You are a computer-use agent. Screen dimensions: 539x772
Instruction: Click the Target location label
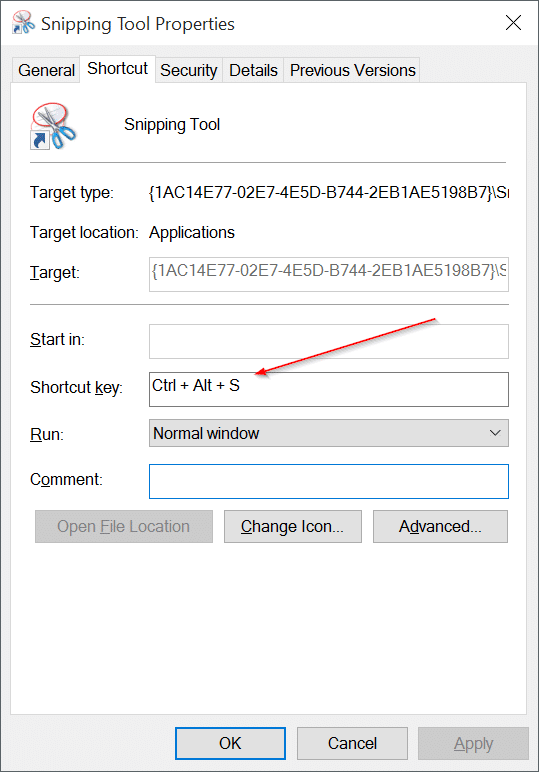[x=84, y=232]
